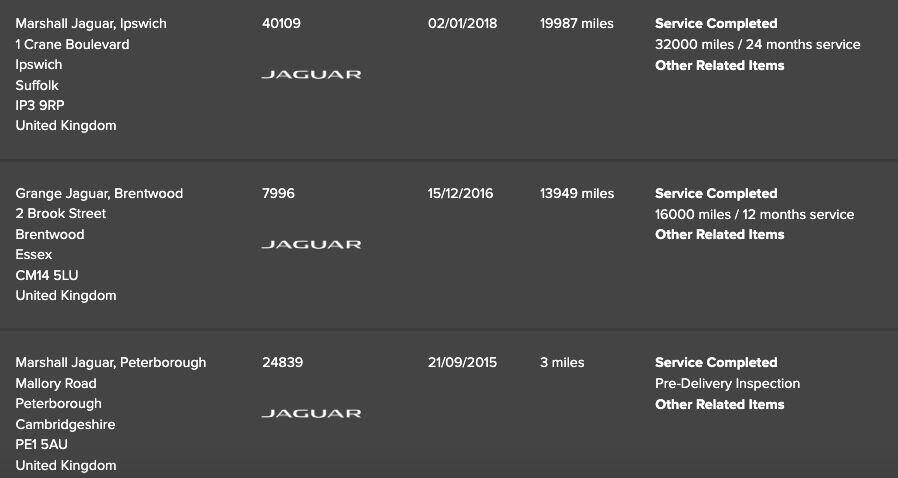Select the 32000 miles / 24 months service text
The image size is (898, 478).
coord(757,44)
